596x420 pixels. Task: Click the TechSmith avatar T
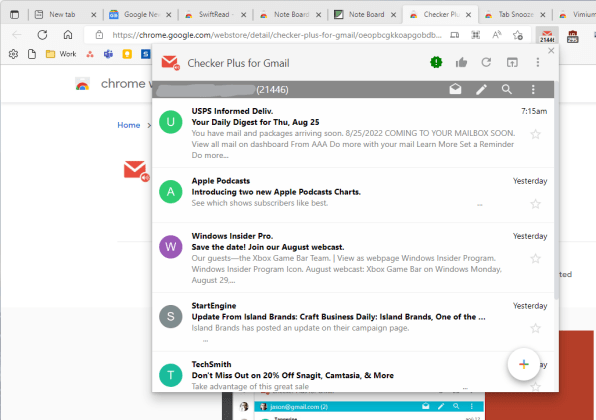pos(171,375)
